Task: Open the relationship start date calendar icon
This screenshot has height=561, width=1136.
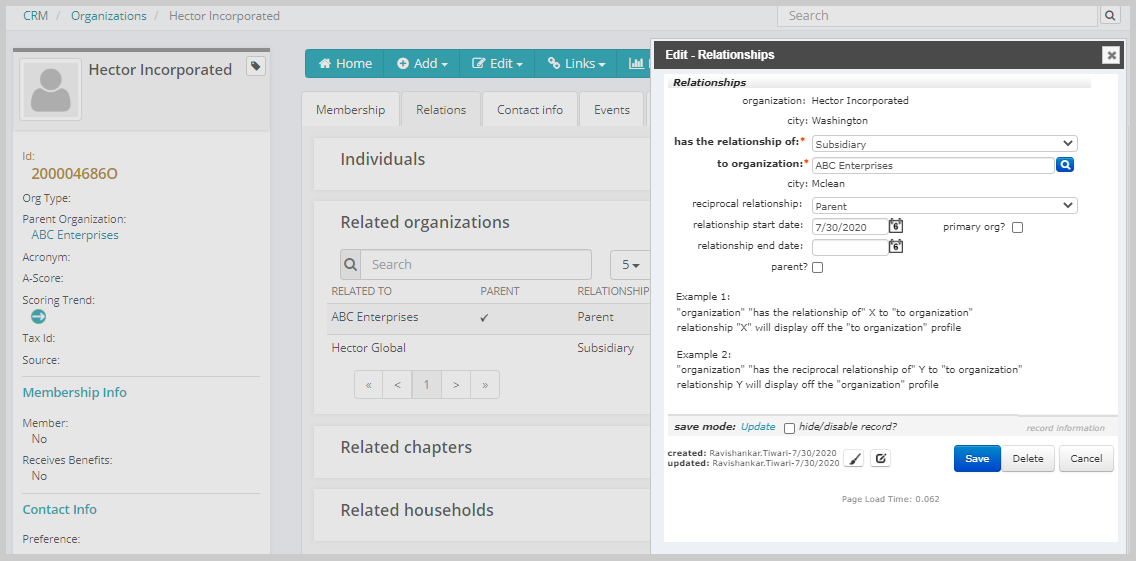Action: (895, 226)
